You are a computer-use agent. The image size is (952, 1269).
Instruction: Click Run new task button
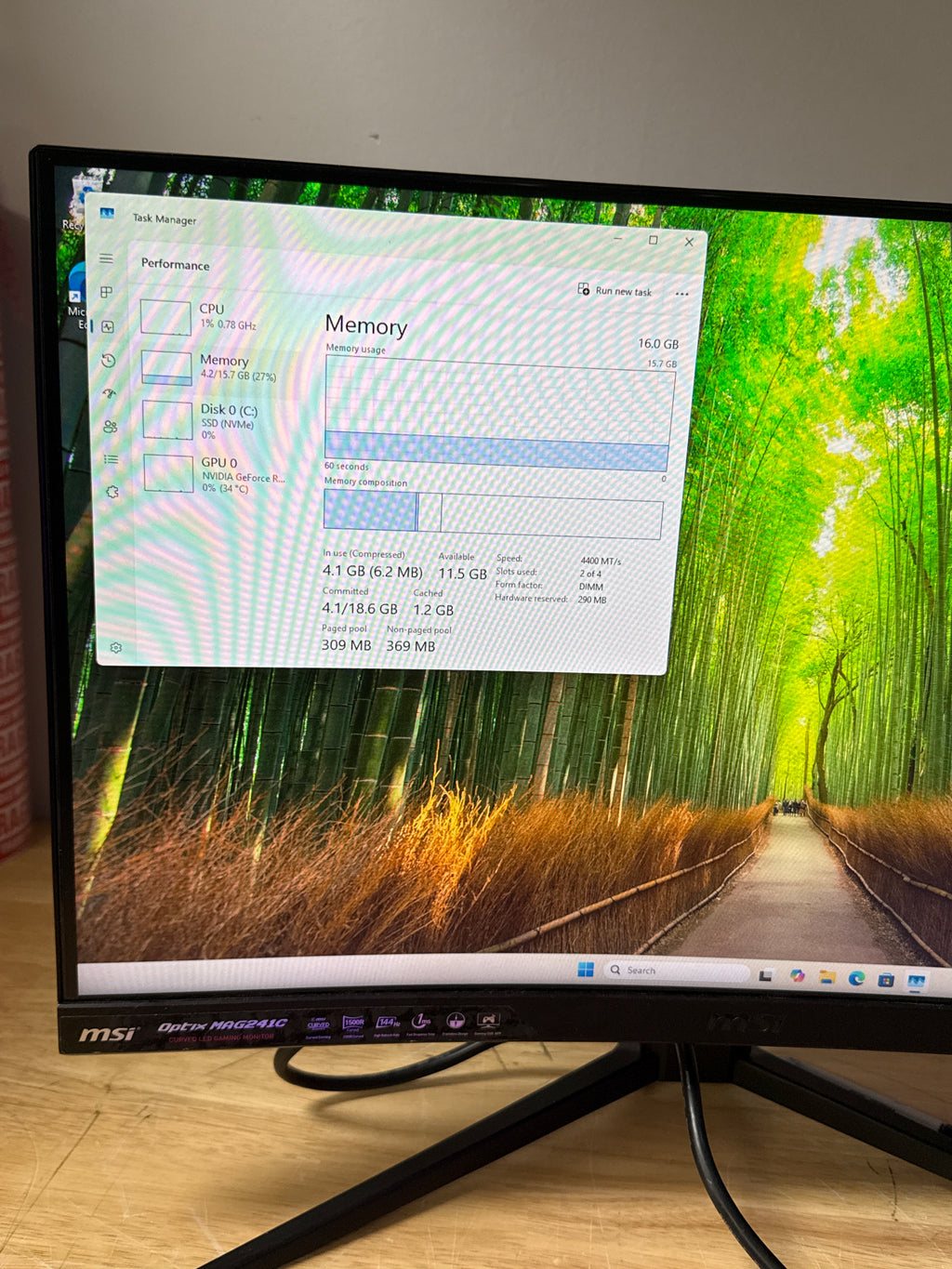[615, 290]
